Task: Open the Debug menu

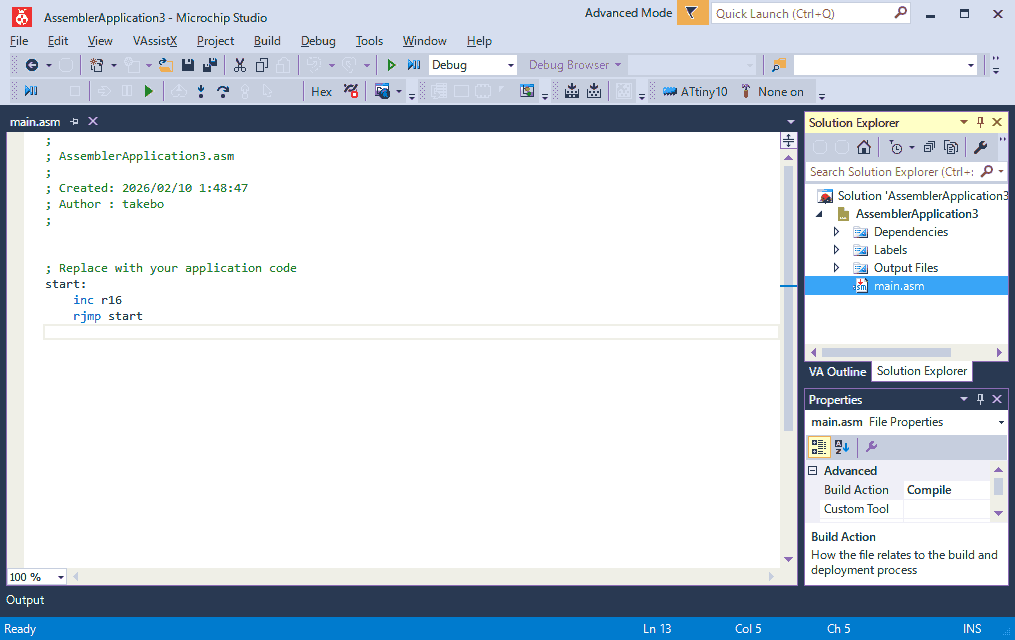Action: point(318,41)
